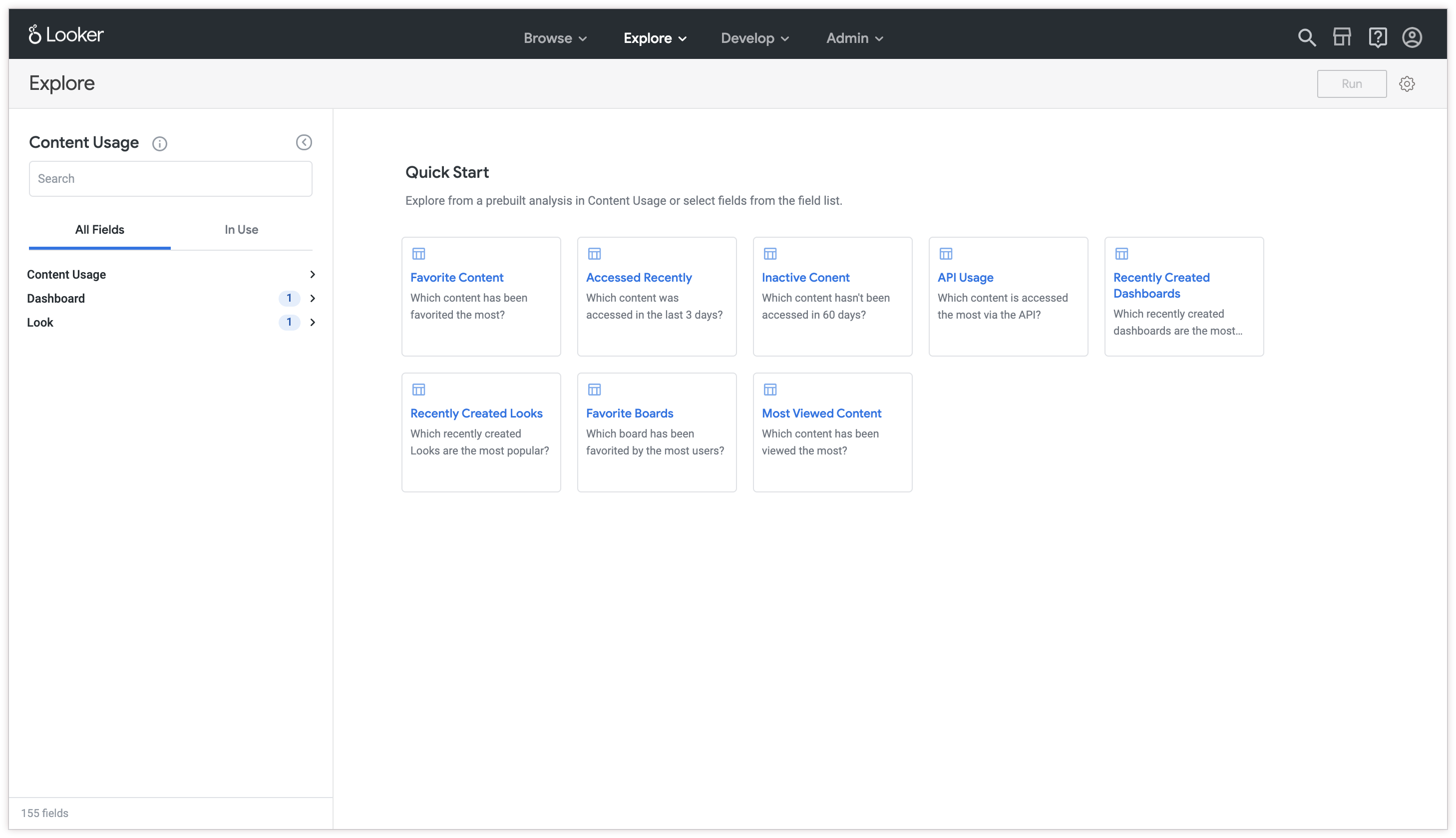
Task: Select the All Fields tab
Action: (x=99, y=230)
